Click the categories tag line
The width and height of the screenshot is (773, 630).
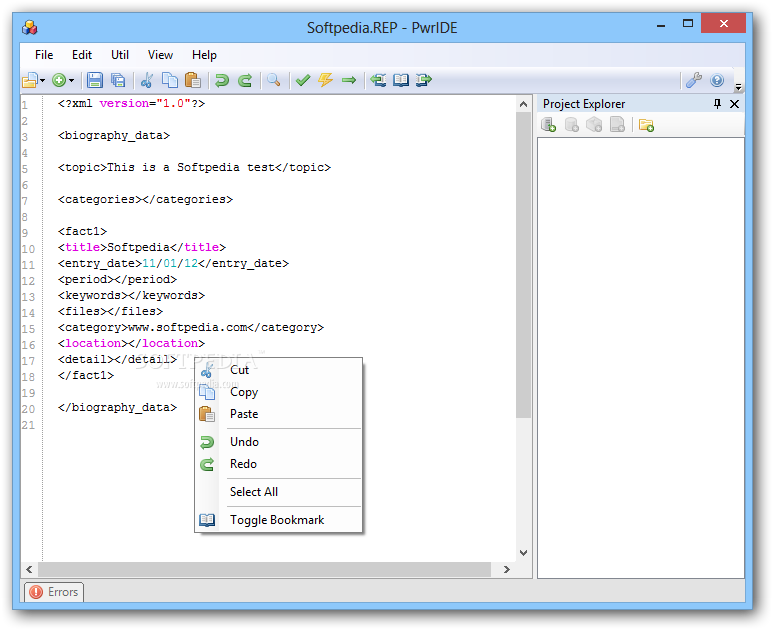pos(145,200)
